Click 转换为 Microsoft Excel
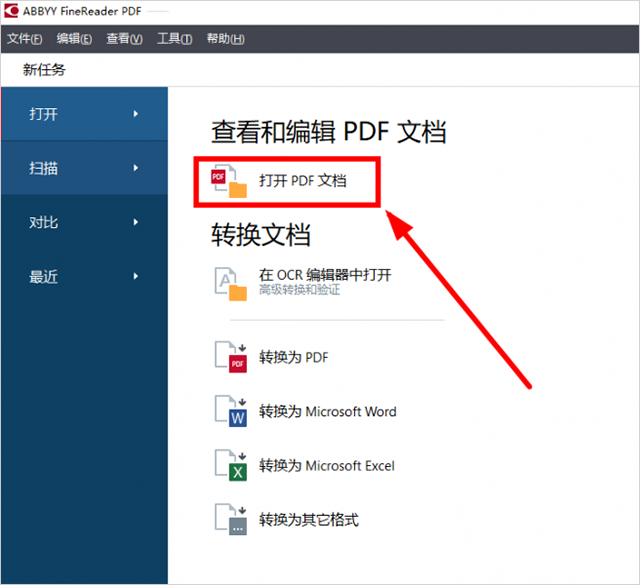 [327, 465]
